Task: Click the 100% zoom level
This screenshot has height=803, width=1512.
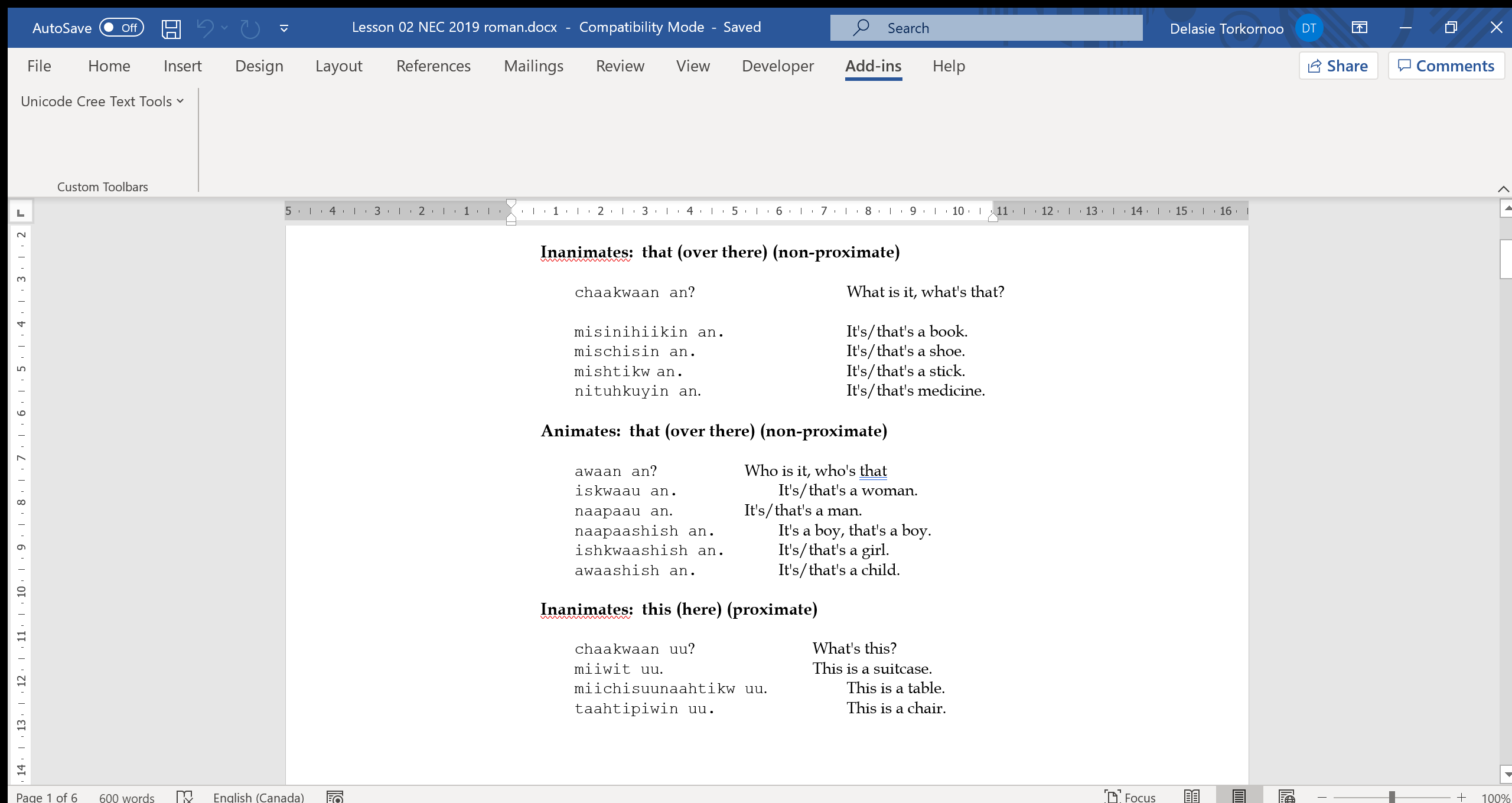Action: pyautogui.click(x=1495, y=797)
